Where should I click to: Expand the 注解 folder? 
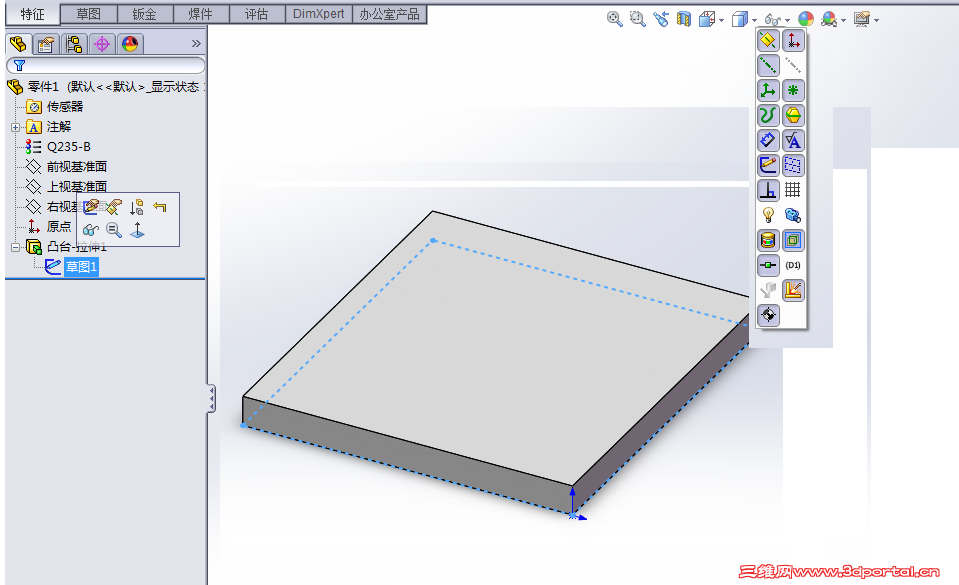click(x=15, y=127)
